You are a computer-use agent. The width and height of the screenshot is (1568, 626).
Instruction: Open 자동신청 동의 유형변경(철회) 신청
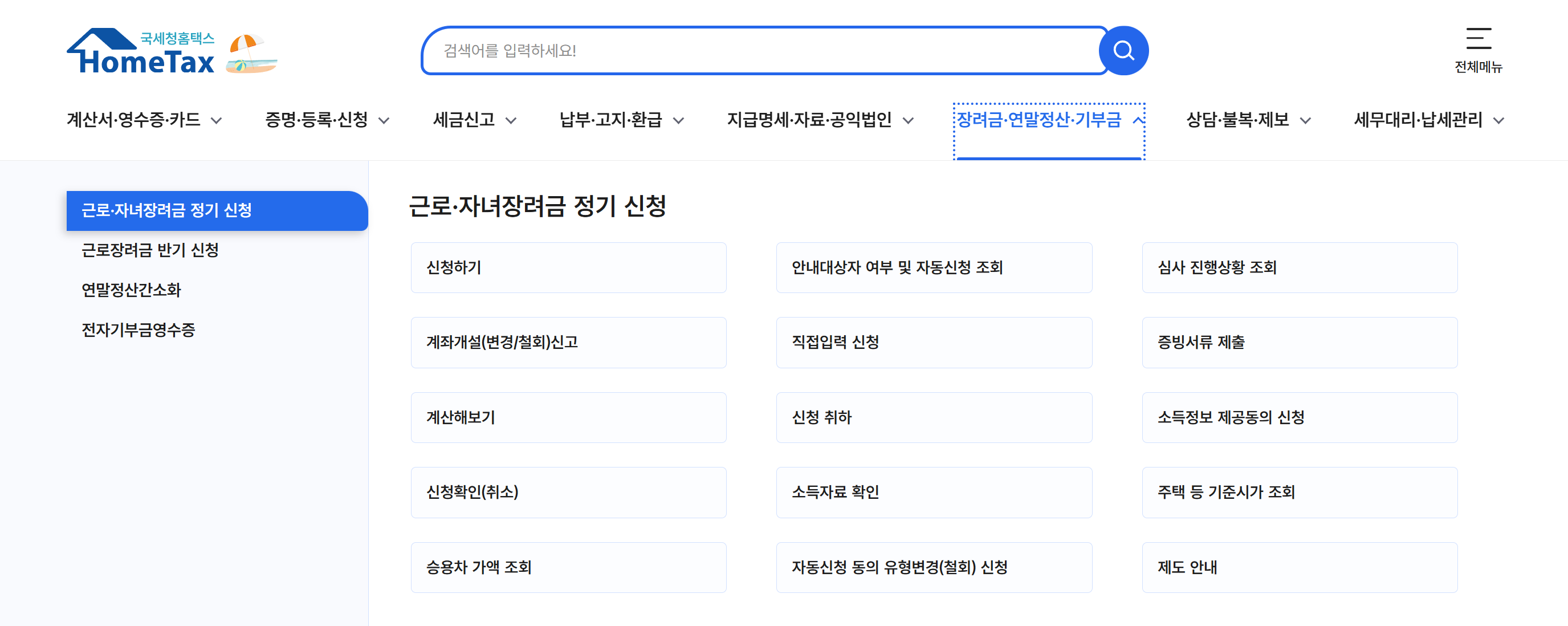tap(933, 567)
